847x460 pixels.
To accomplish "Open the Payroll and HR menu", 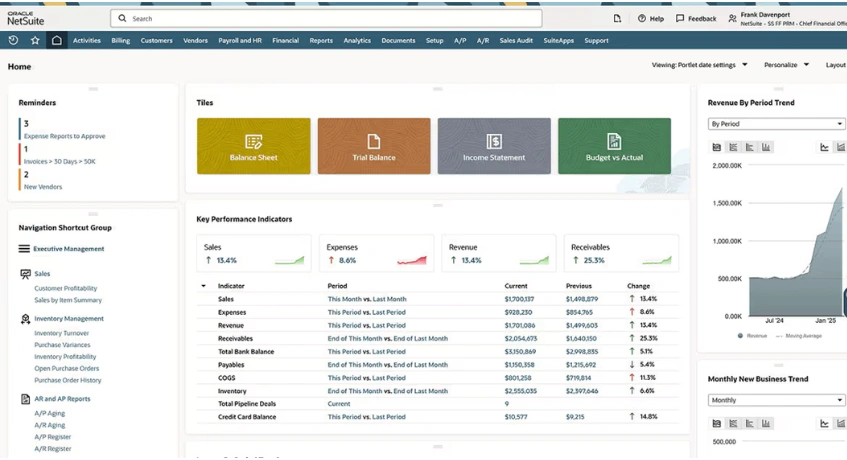I will point(240,40).
